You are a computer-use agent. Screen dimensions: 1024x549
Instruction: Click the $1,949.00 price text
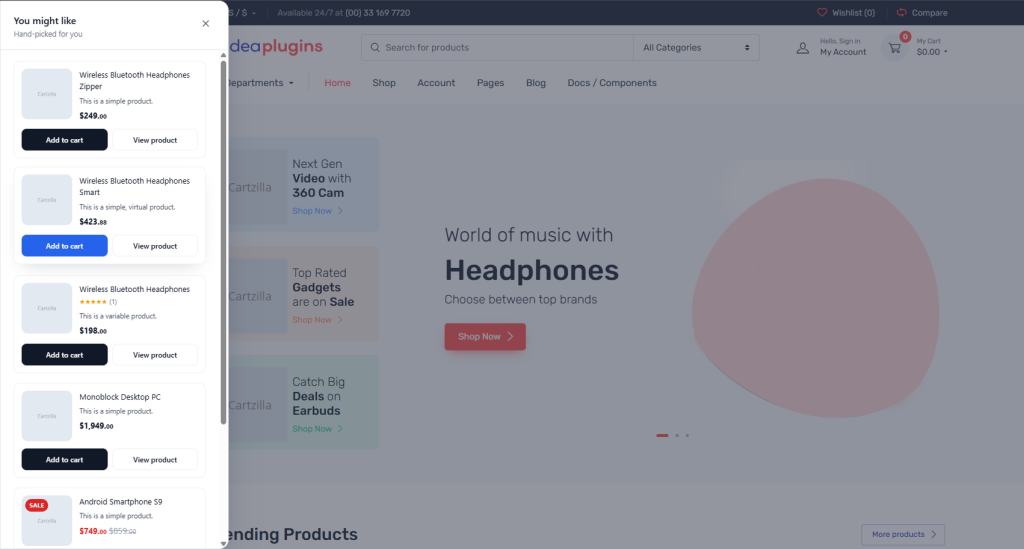(96, 426)
